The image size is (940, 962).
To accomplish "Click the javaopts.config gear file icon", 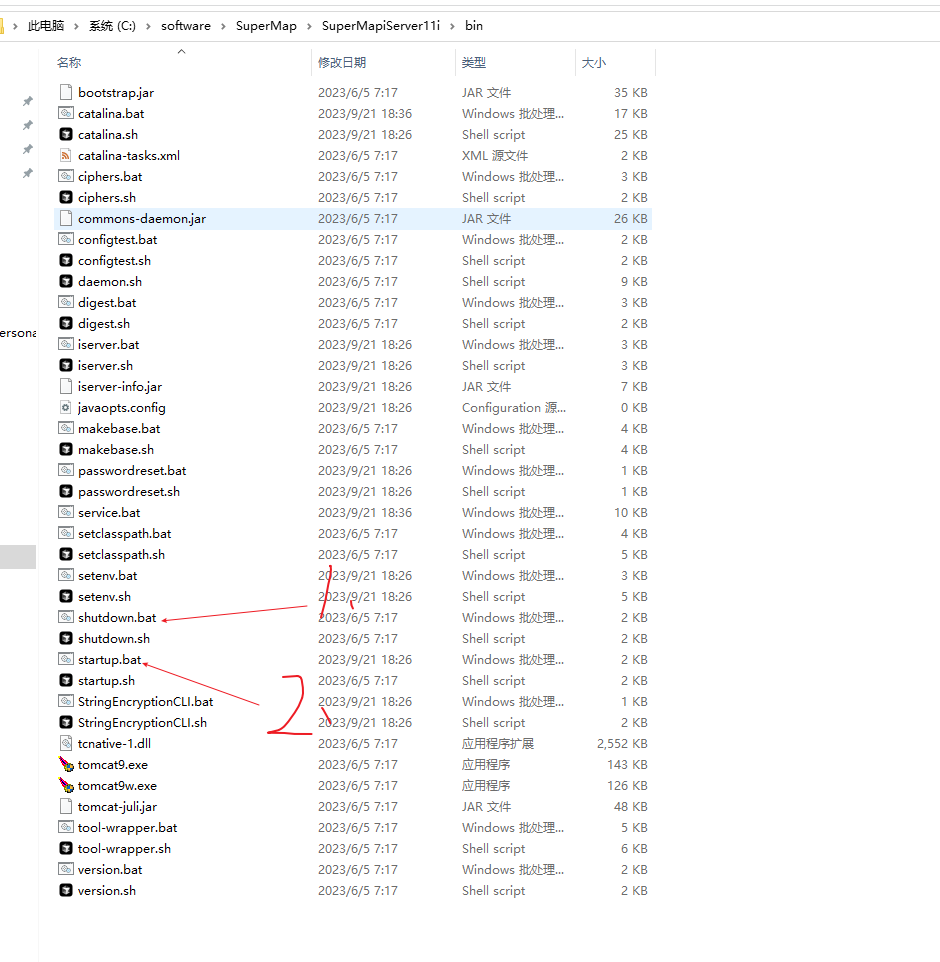I will pos(66,407).
